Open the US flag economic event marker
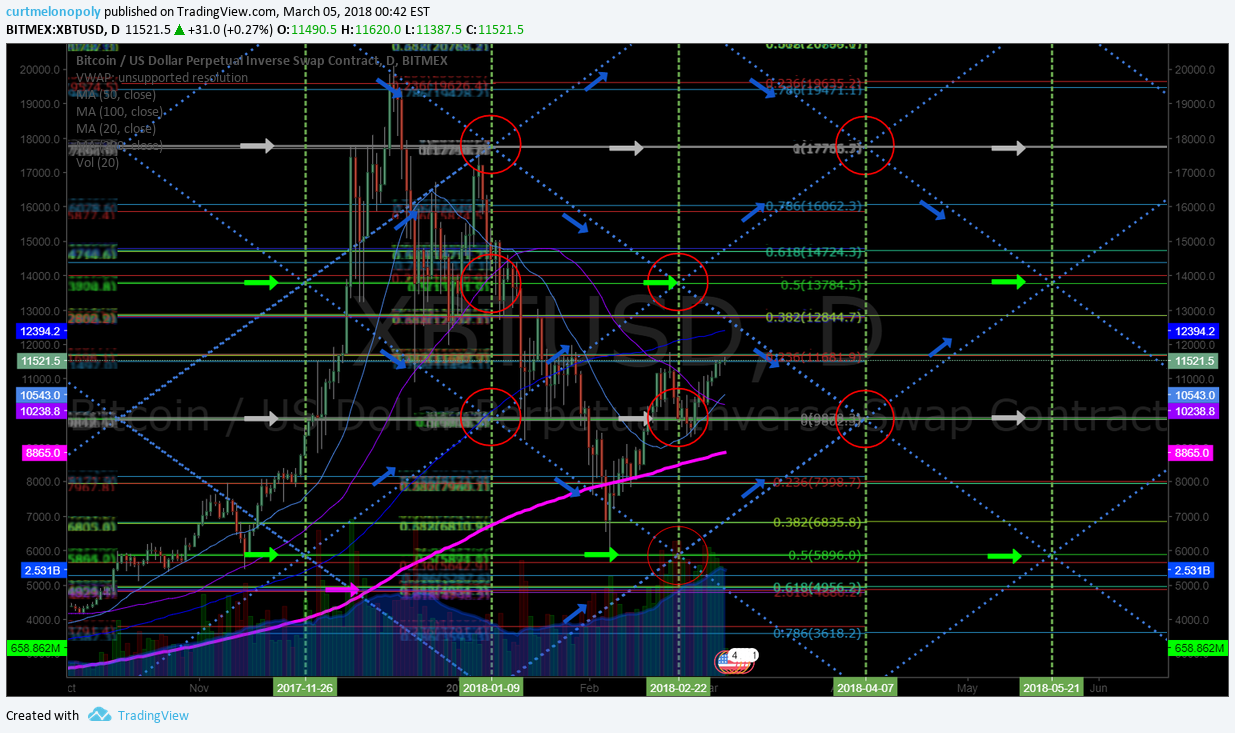 pos(727,662)
